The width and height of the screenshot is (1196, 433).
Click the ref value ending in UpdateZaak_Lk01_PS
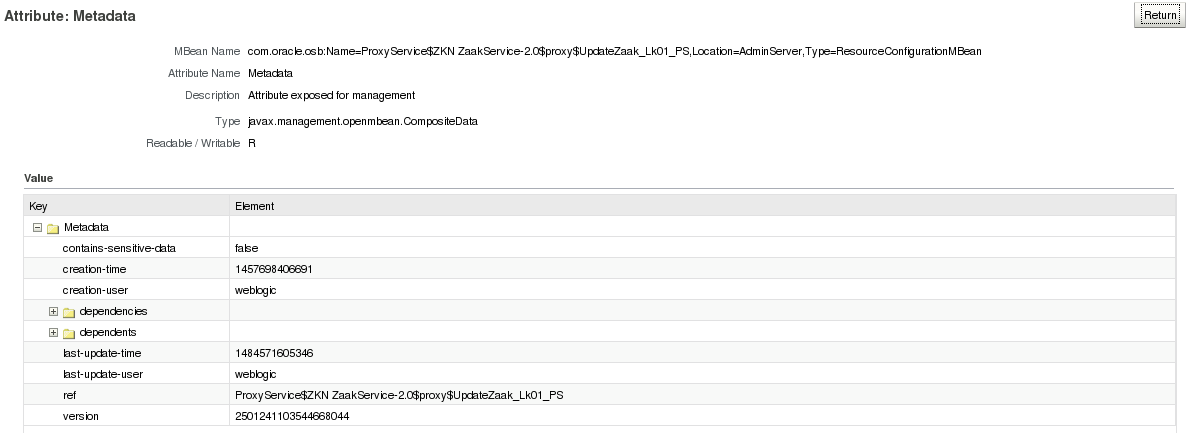click(x=406, y=395)
